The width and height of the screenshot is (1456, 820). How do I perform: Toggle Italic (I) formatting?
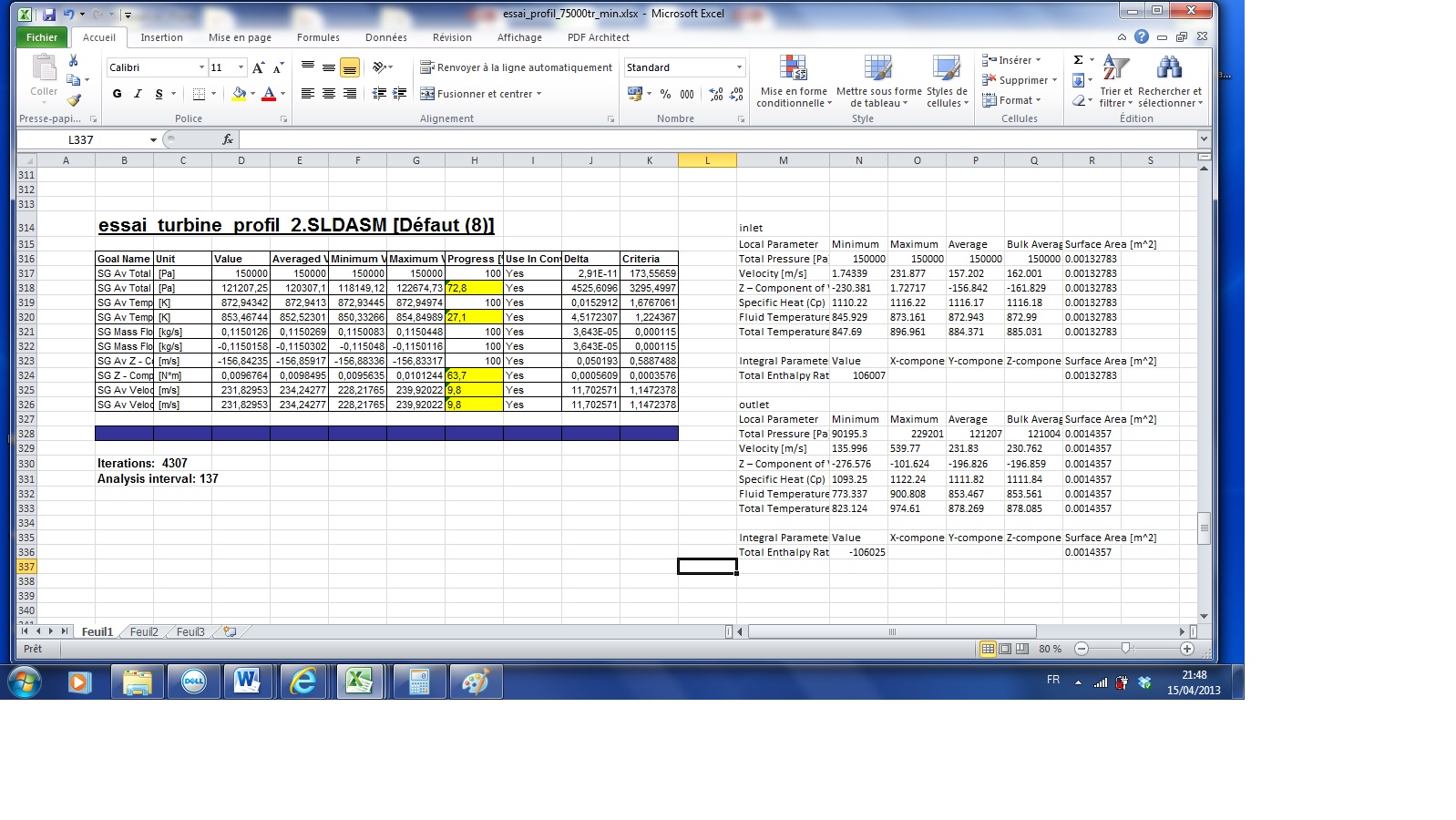[x=138, y=94]
